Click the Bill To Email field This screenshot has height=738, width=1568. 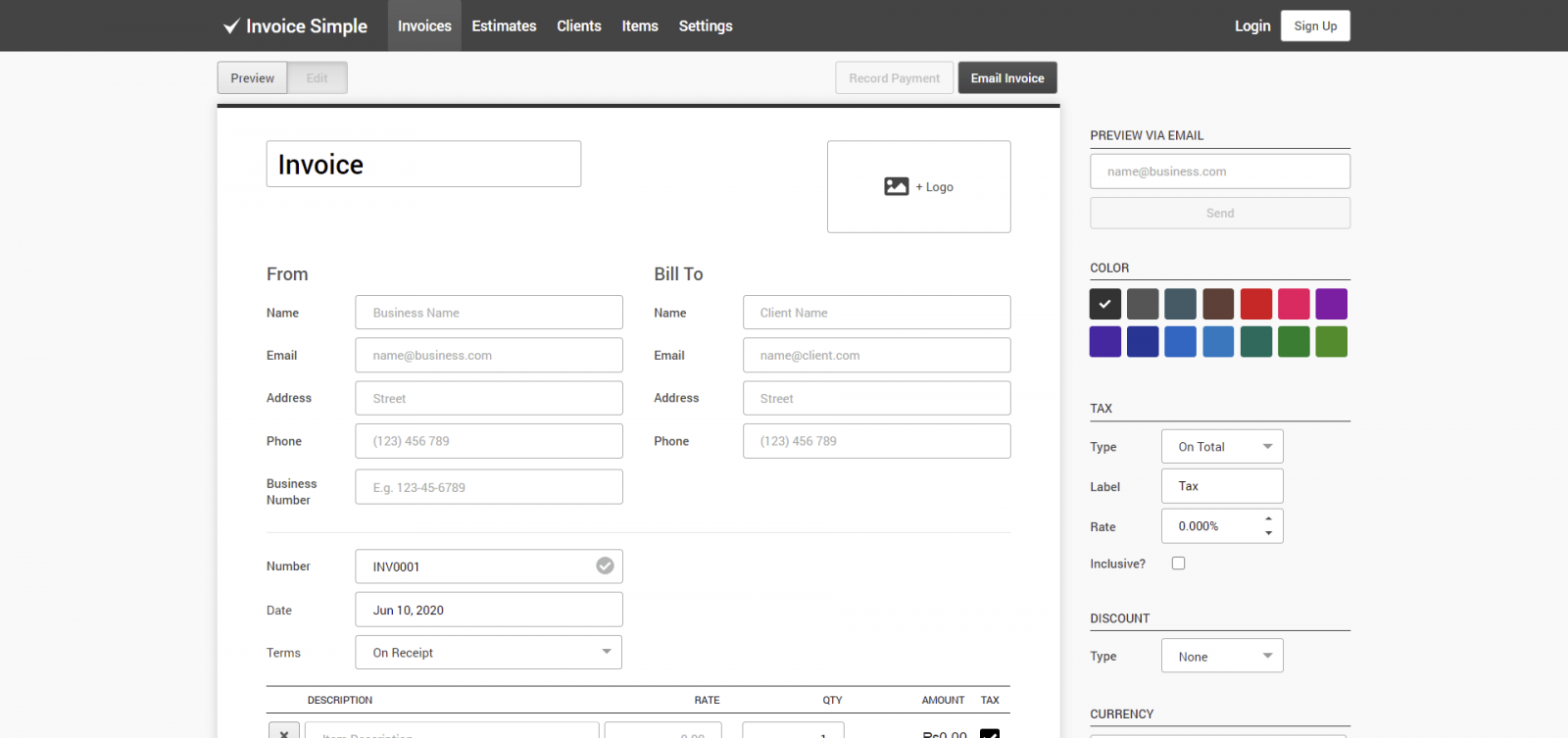coord(876,355)
